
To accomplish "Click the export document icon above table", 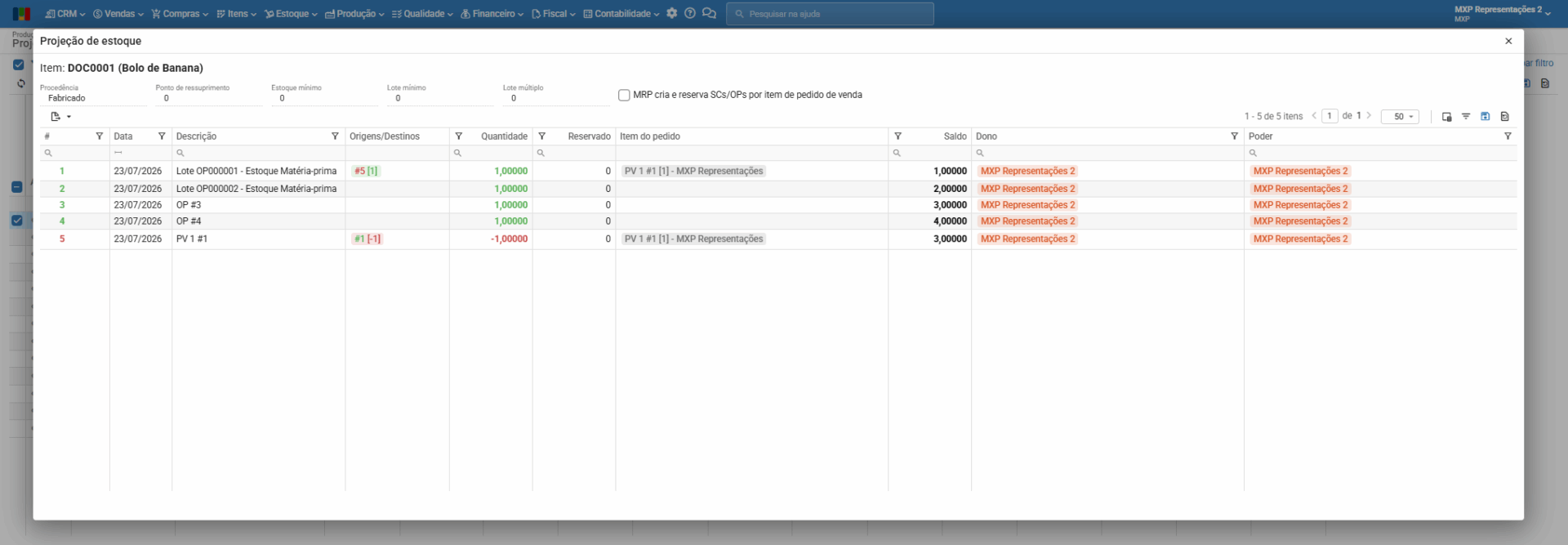I will tap(56, 117).
